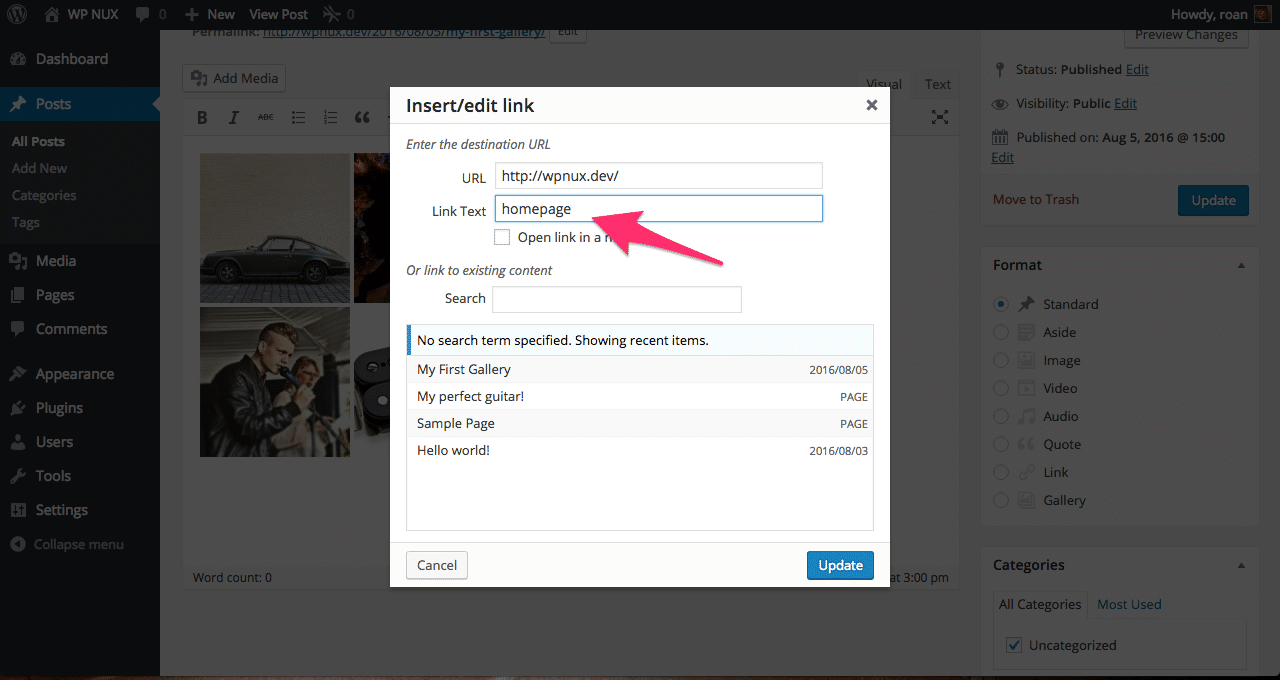Click the Preview Changes button
This screenshot has height=680, width=1280.
[x=1186, y=35]
